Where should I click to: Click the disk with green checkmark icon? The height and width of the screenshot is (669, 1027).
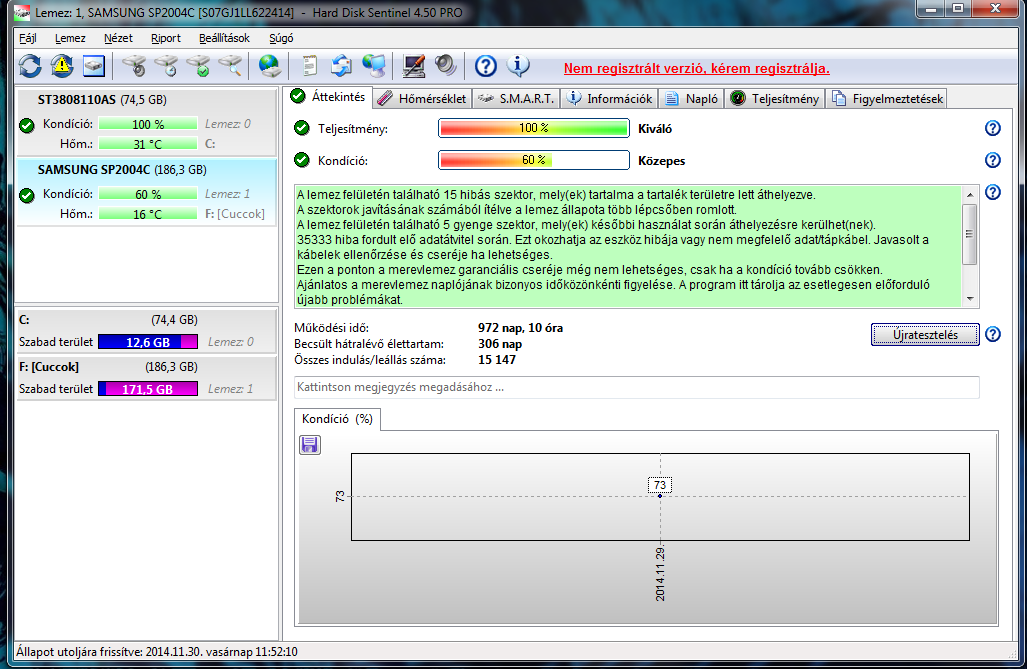tap(198, 66)
